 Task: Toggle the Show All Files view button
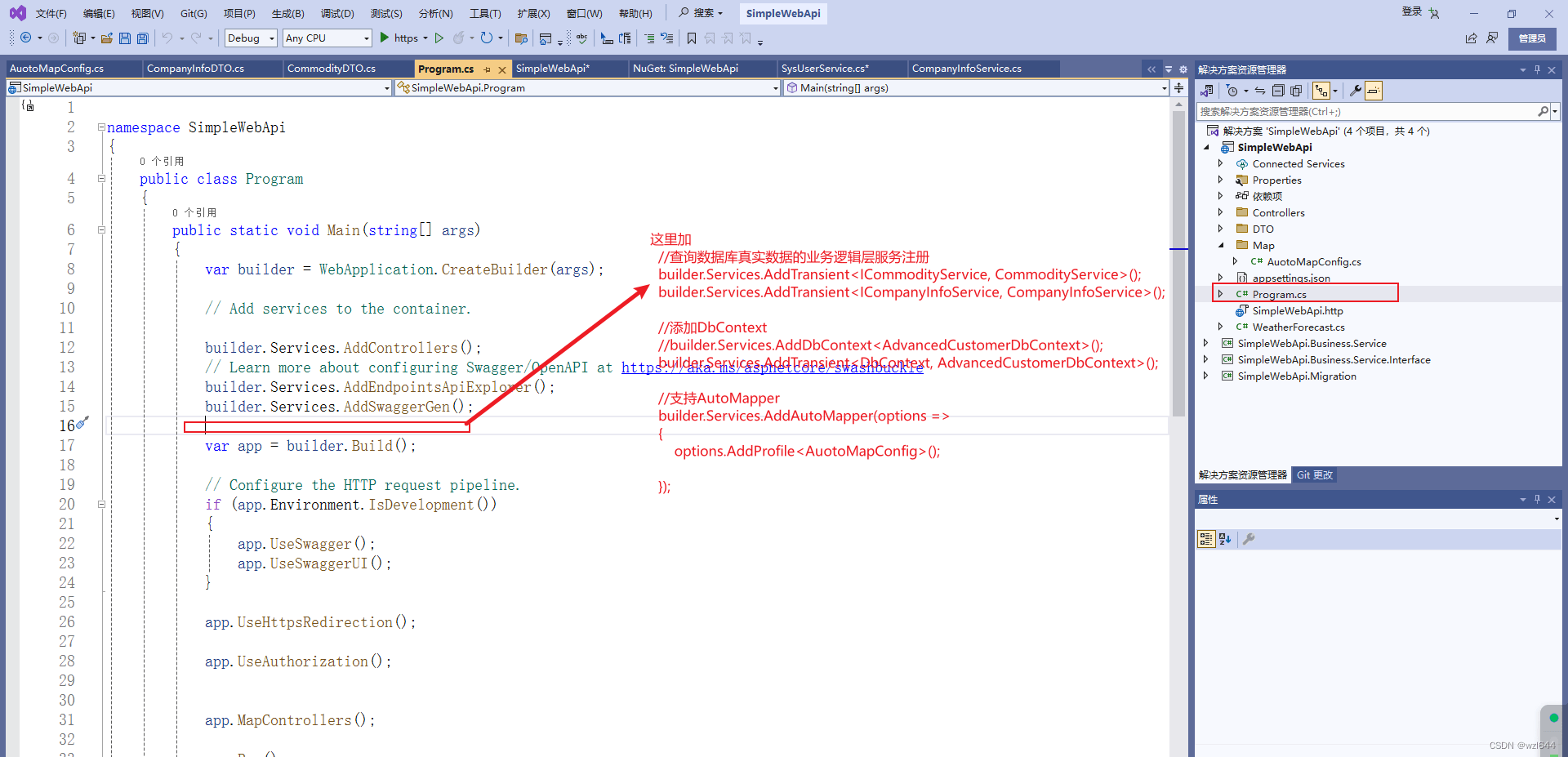[x=1296, y=91]
